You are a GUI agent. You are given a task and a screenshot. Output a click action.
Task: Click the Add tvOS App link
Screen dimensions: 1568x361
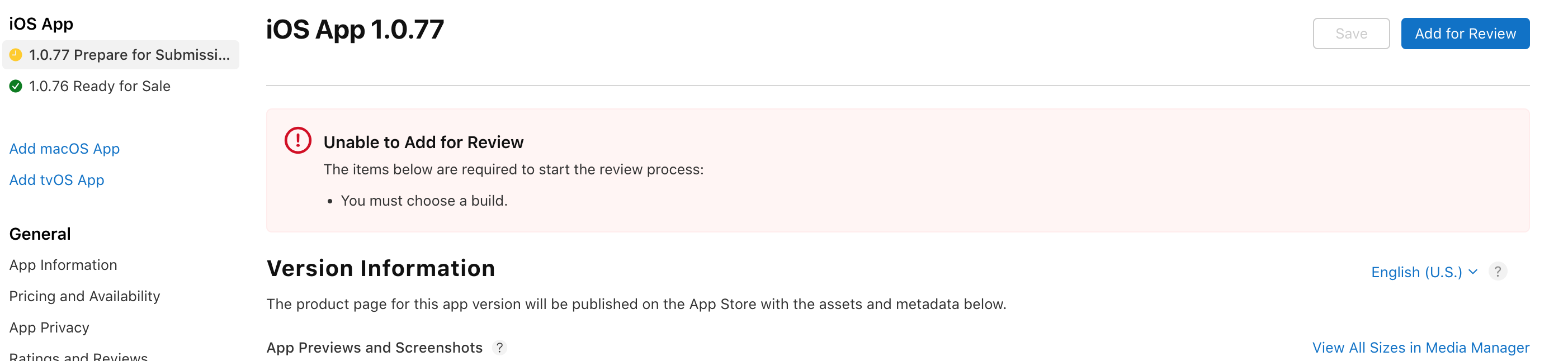[56, 180]
